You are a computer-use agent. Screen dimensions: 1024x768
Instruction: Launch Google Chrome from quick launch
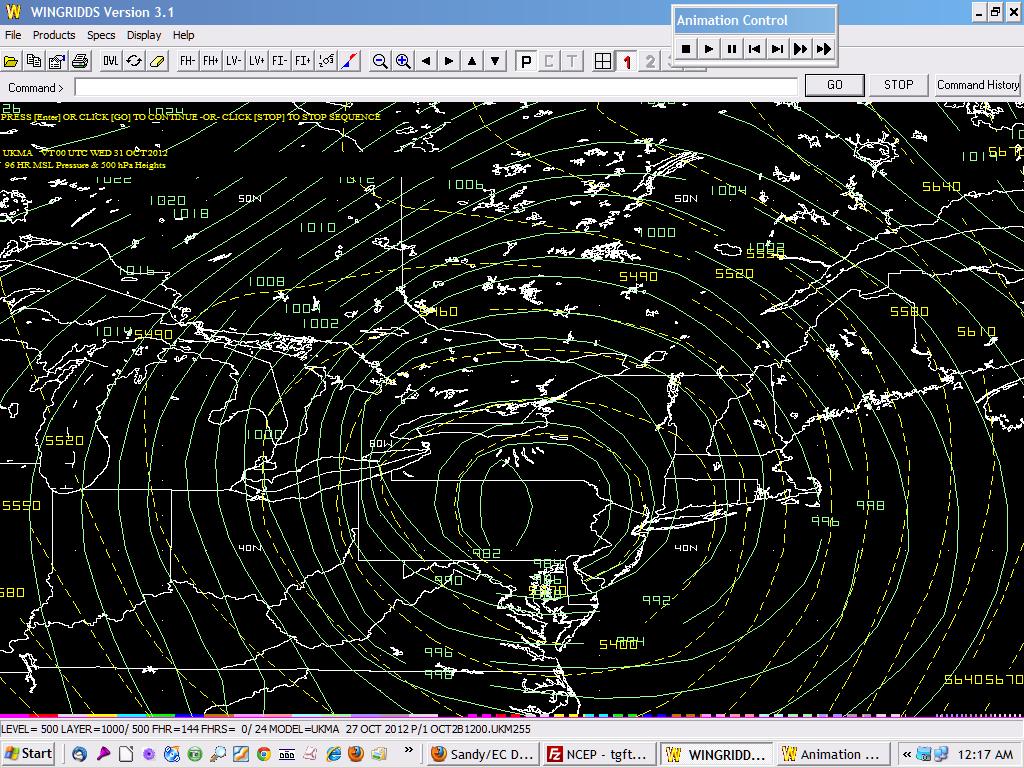click(x=264, y=754)
